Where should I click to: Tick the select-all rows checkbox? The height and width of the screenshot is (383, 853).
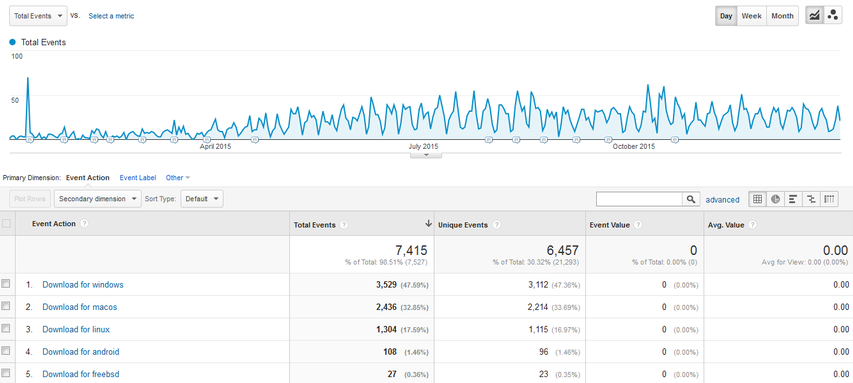tap(6, 223)
